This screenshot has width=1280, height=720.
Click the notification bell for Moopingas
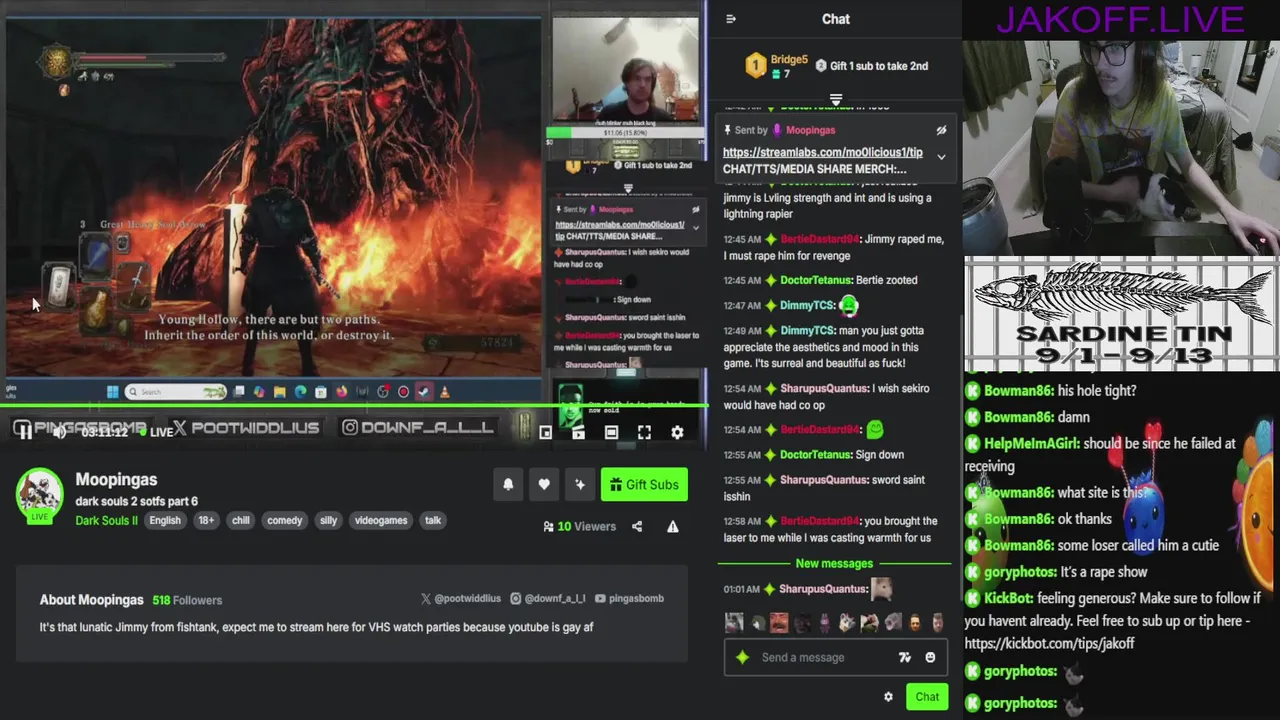click(x=508, y=484)
